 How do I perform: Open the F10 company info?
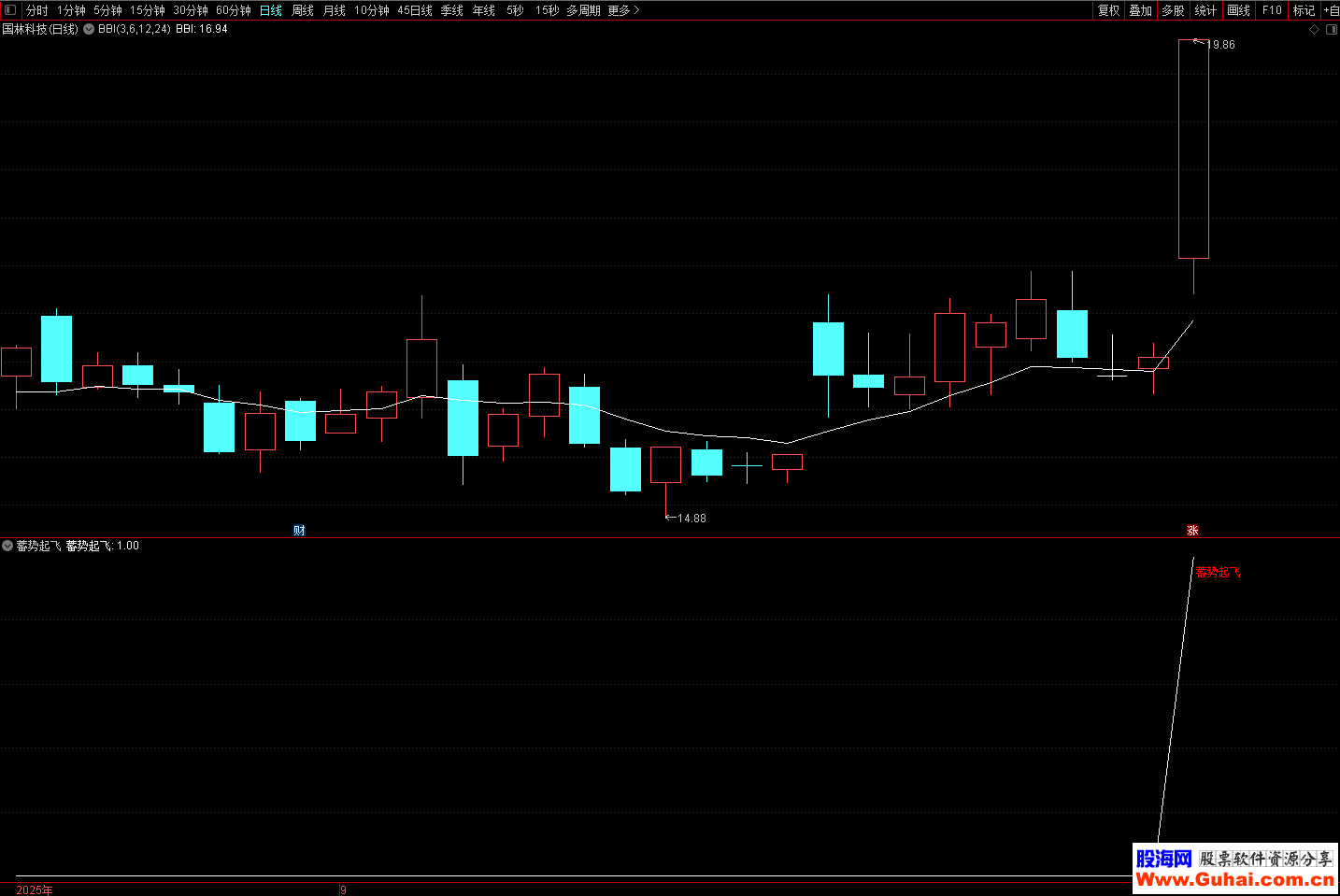(x=1272, y=10)
